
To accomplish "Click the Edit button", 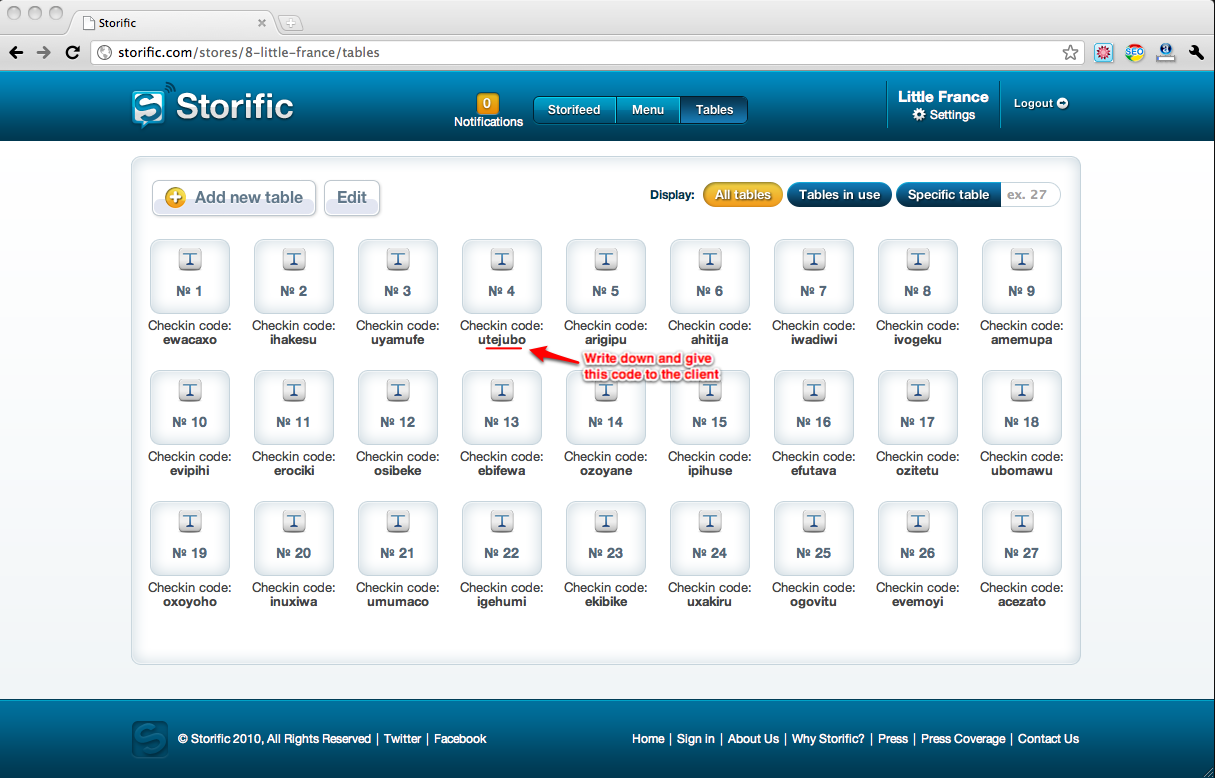I will click(352, 198).
